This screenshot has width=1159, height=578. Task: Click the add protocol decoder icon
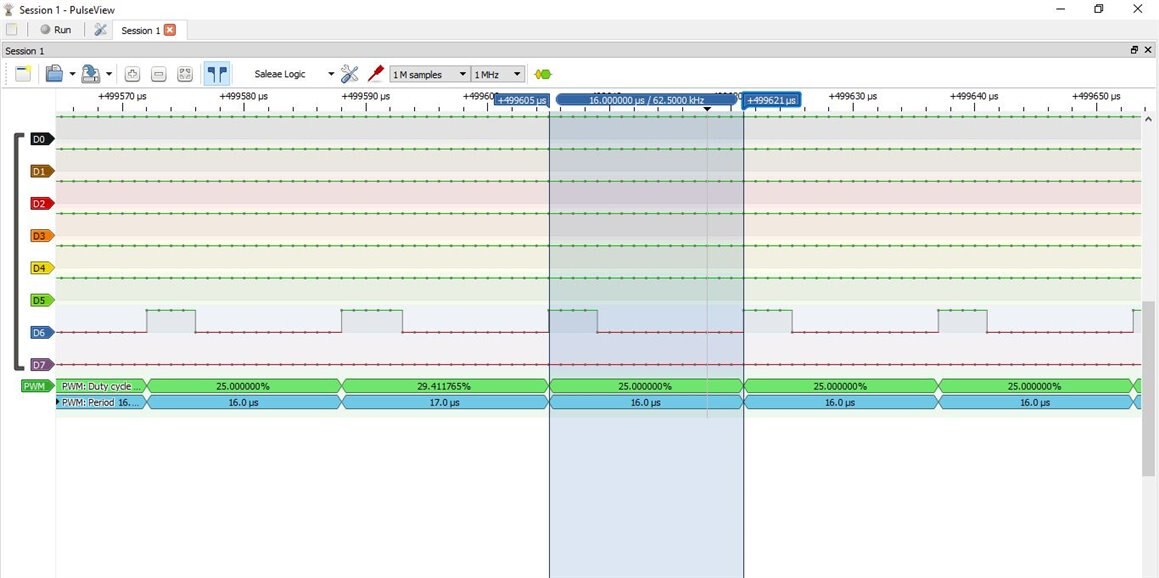(543, 75)
